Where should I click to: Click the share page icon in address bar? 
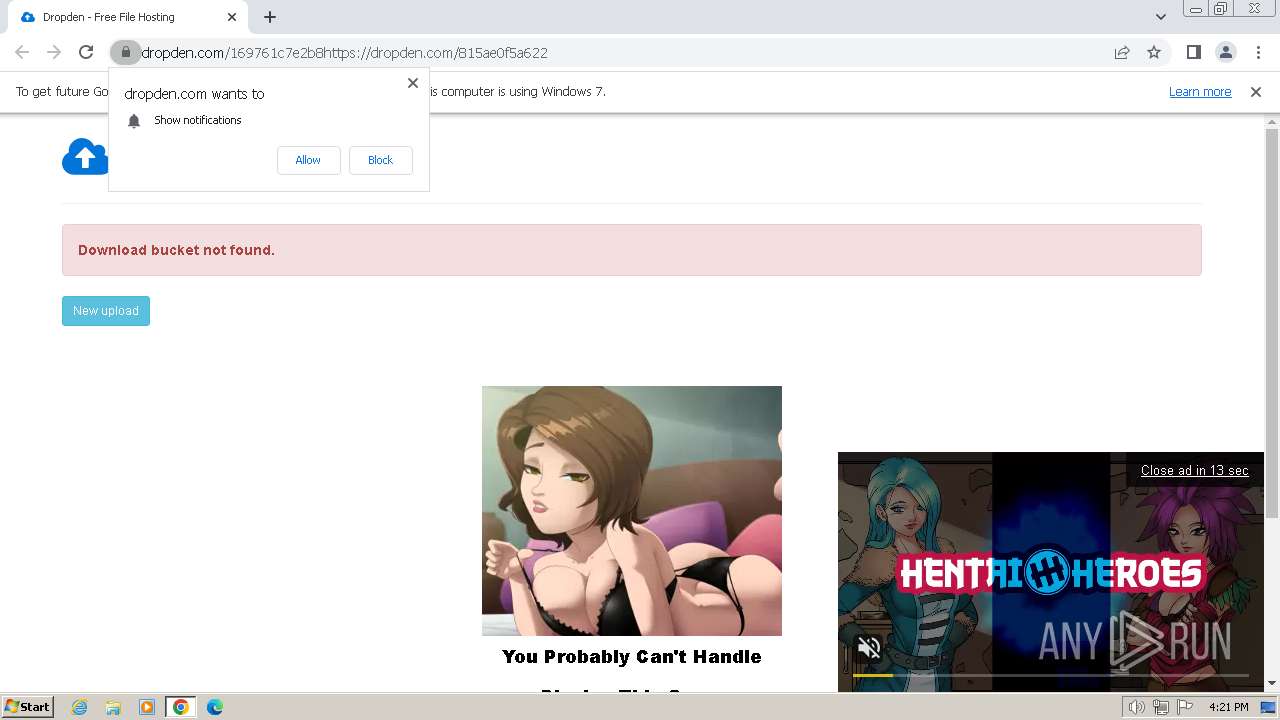pyautogui.click(x=1122, y=52)
